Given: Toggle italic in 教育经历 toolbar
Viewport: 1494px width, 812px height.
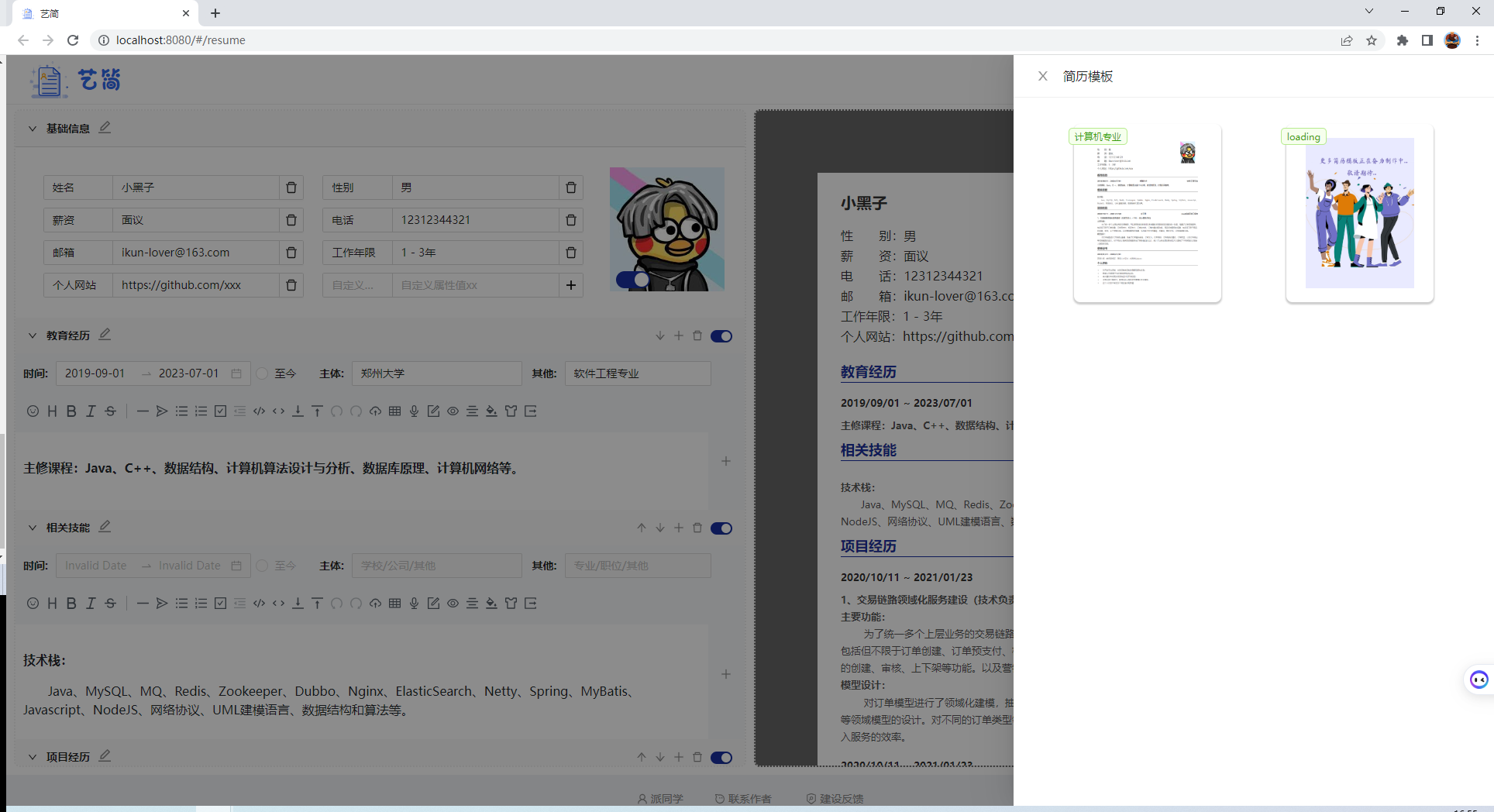Looking at the screenshot, I should click(91, 411).
